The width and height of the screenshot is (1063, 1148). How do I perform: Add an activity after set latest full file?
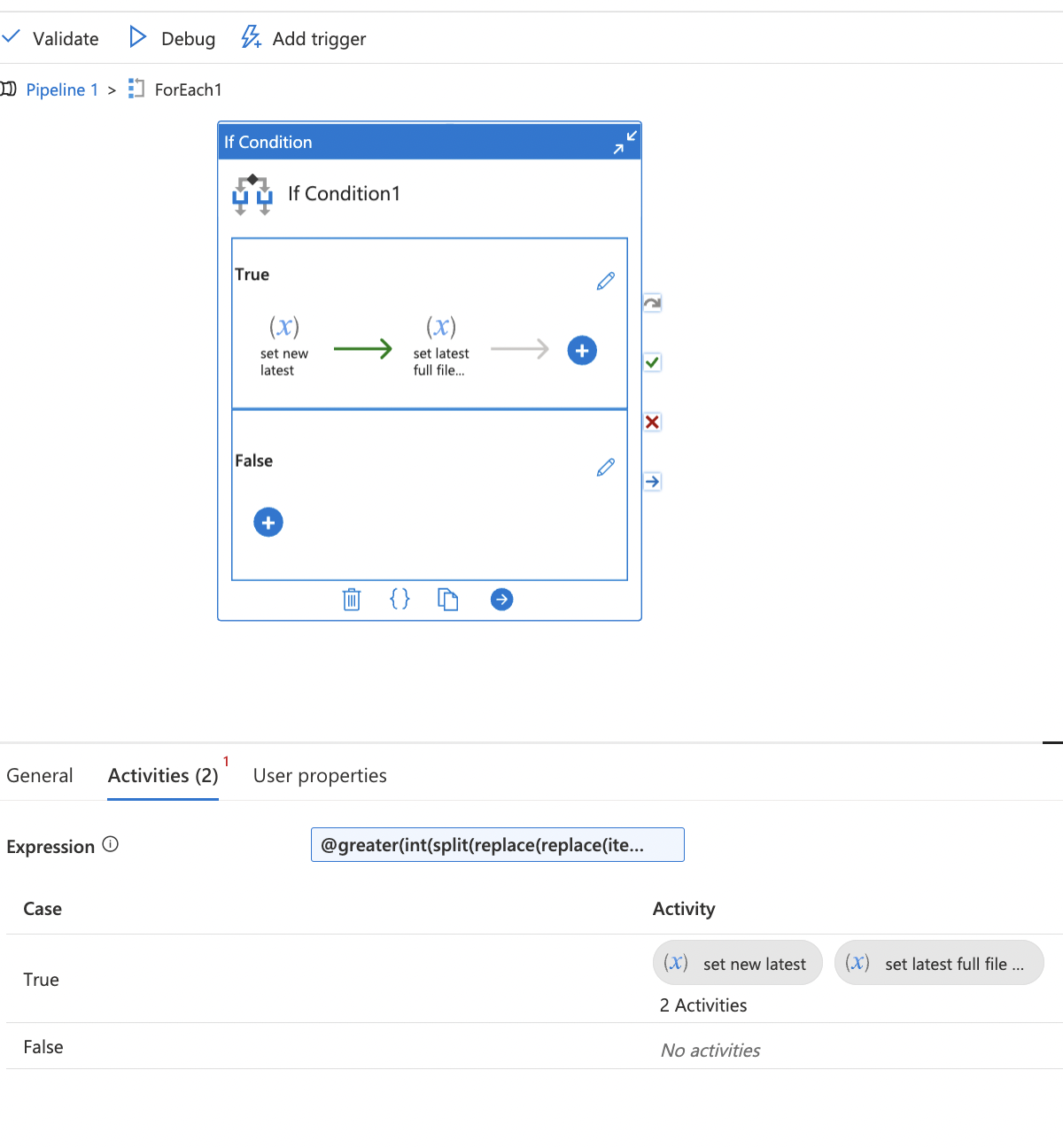(582, 350)
